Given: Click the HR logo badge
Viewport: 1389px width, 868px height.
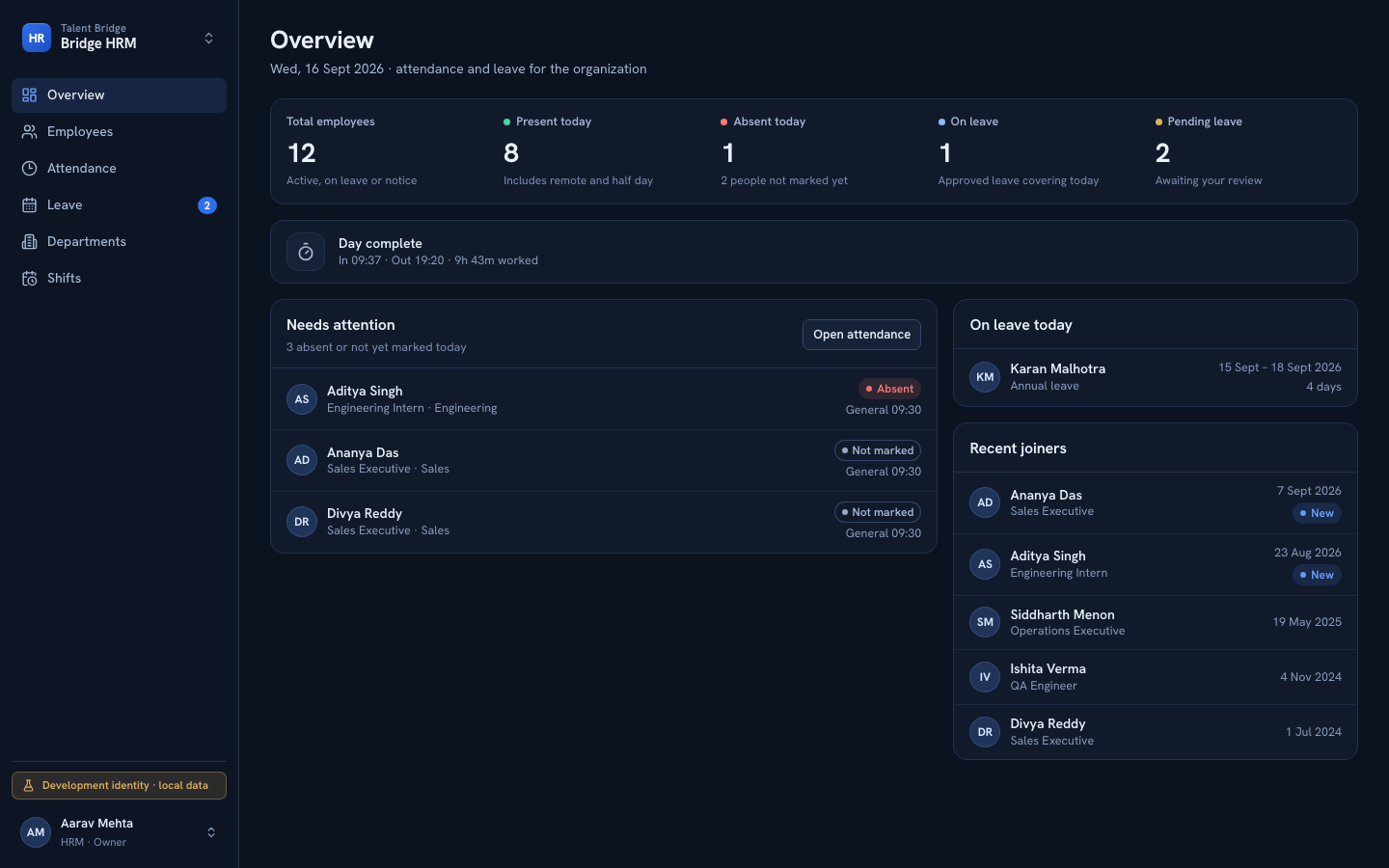Looking at the screenshot, I should (37, 38).
